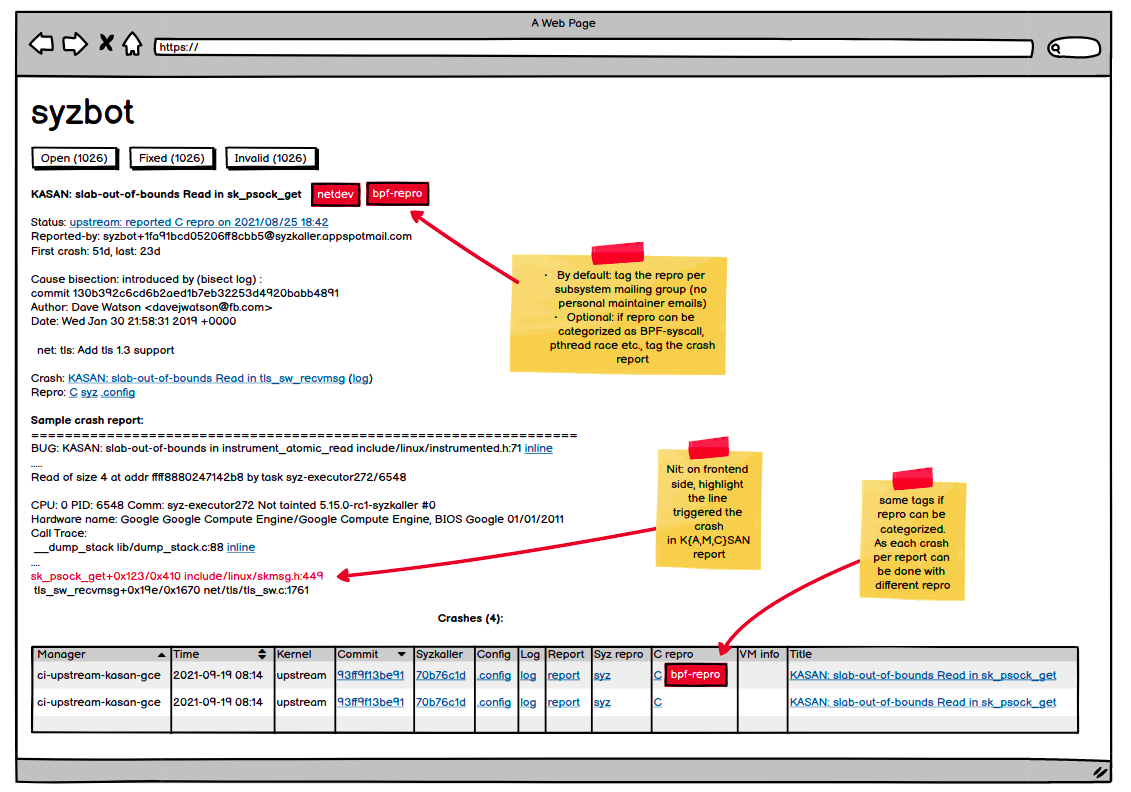
Task: Open second row KASAN sk_psock_get title link
Action: (x=923, y=702)
